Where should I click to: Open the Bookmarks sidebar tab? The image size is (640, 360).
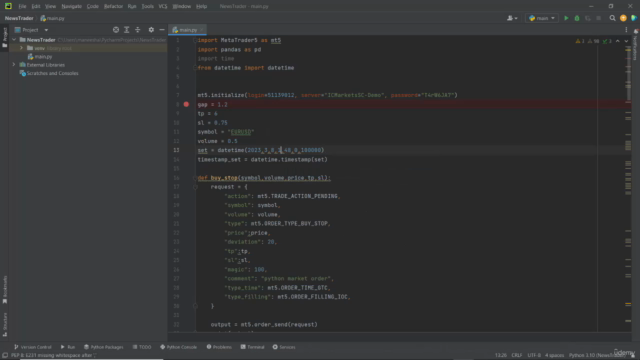(x=4, y=290)
